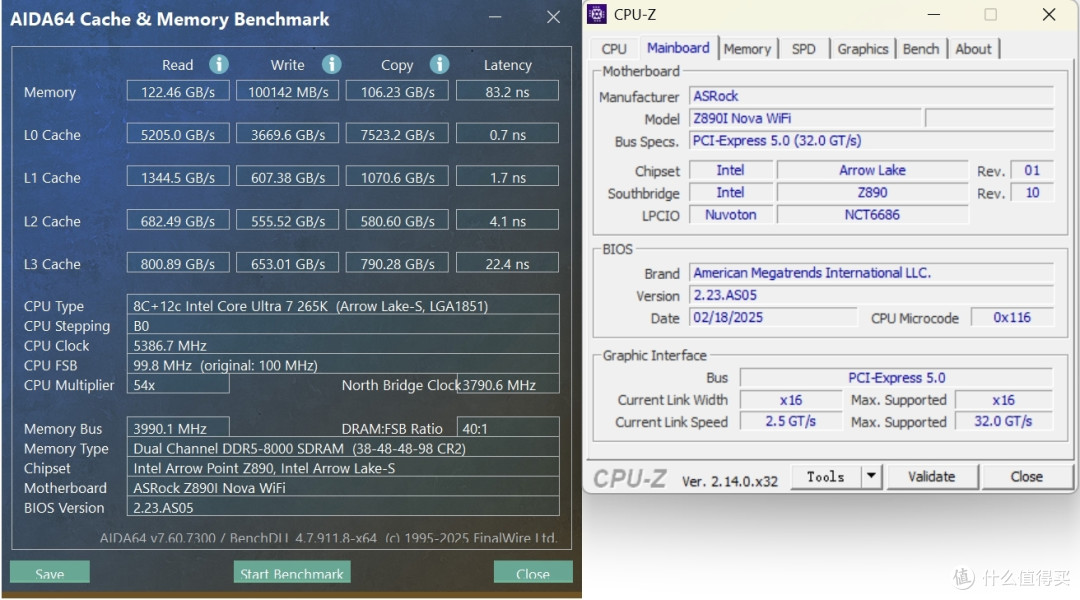1080x600 pixels.
Task: Click the L2 Cache Latency value 4.1 ns
Action: pyautogui.click(x=507, y=220)
